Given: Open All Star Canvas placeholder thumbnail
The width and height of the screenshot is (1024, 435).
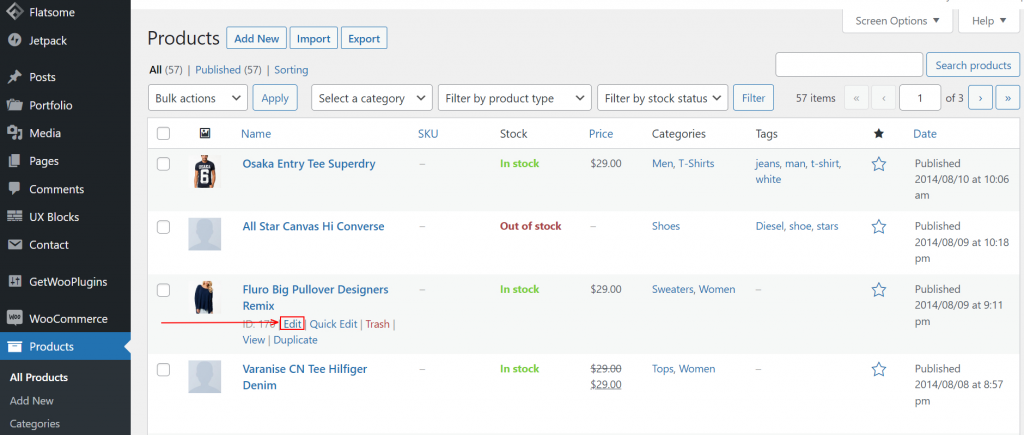Looking at the screenshot, I should coord(204,234).
